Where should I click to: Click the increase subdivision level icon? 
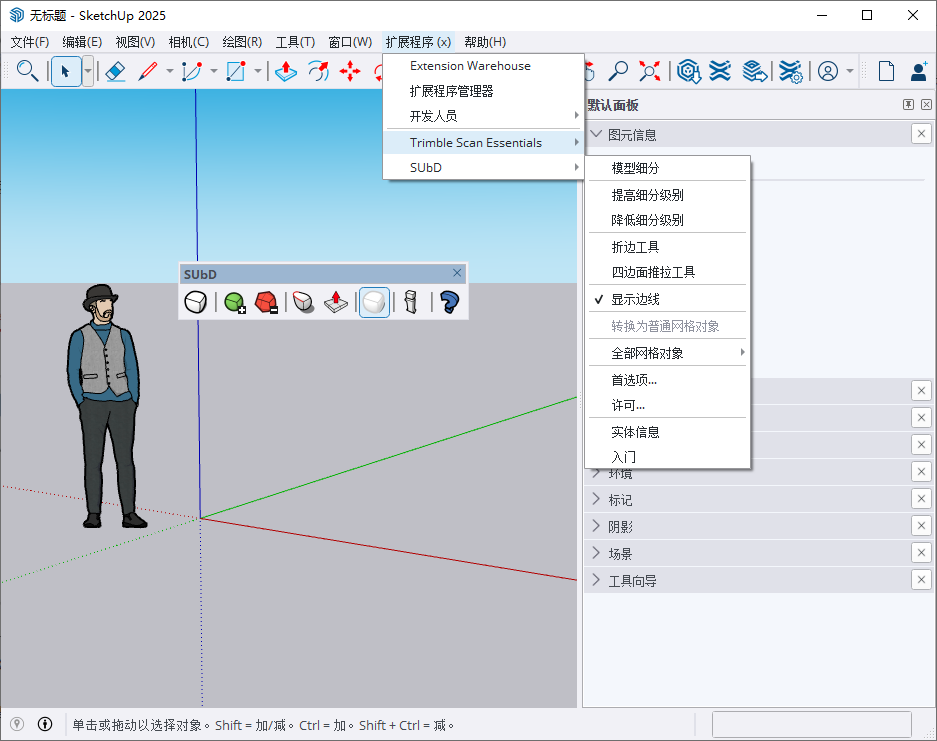[x=235, y=302]
